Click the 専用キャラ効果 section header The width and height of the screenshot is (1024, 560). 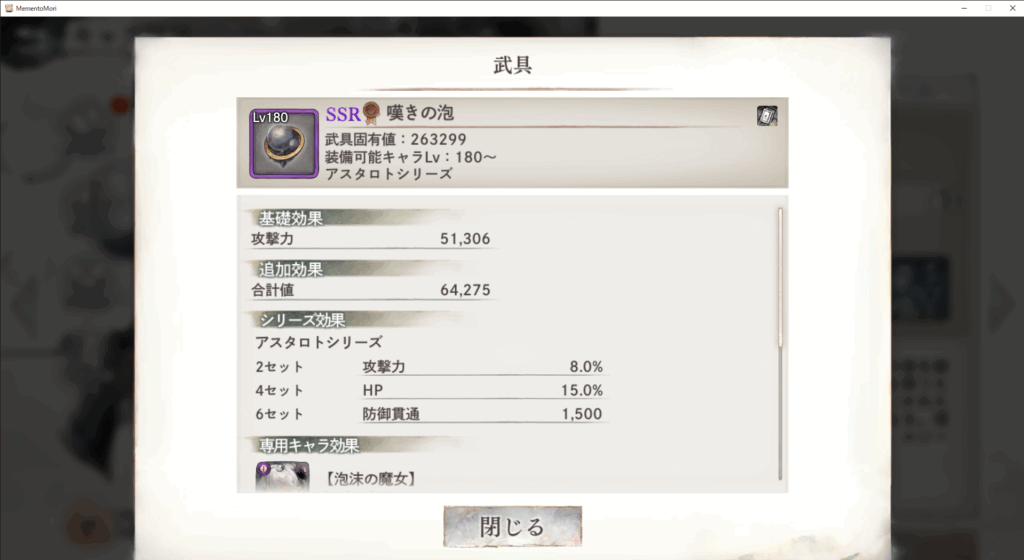pyautogui.click(x=309, y=445)
